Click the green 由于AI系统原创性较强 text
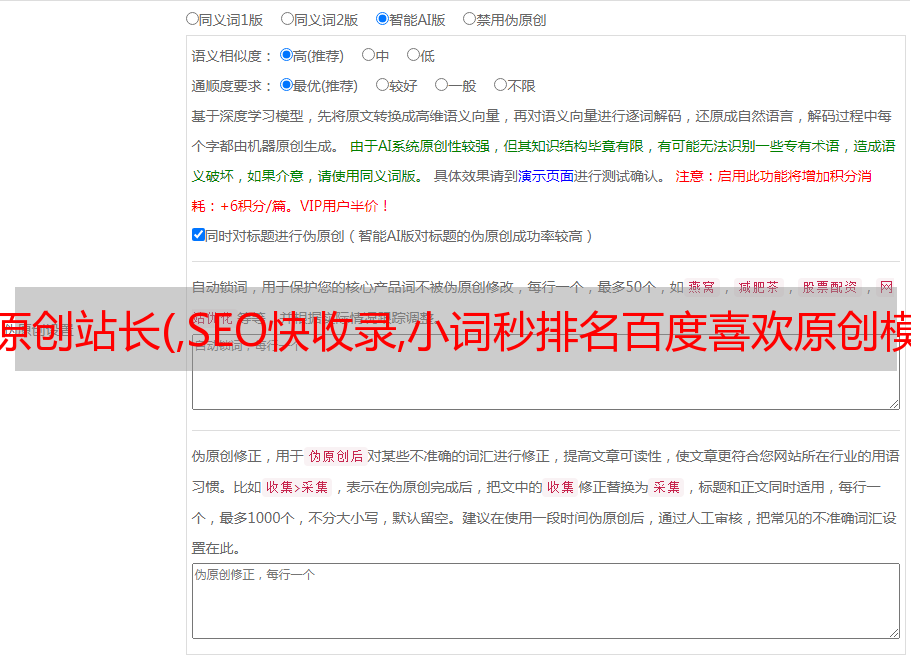Image resolution: width=911 pixels, height=658 pixels. tap(420, 146)
